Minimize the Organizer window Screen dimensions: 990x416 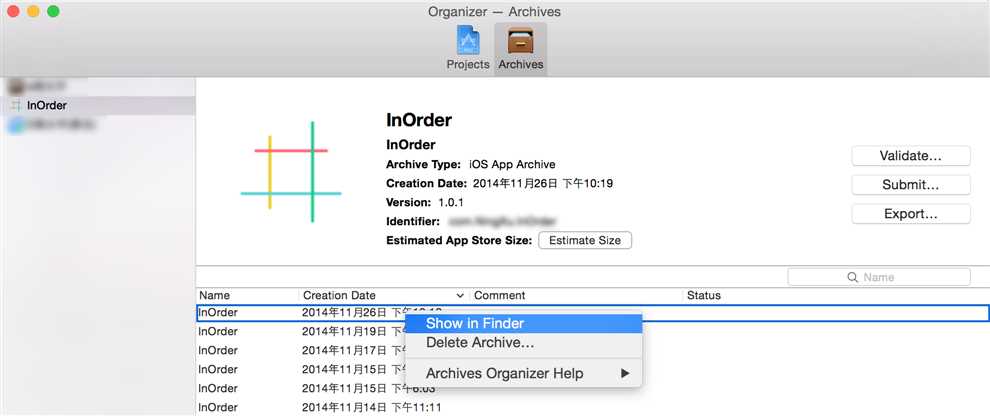point(33,11)
